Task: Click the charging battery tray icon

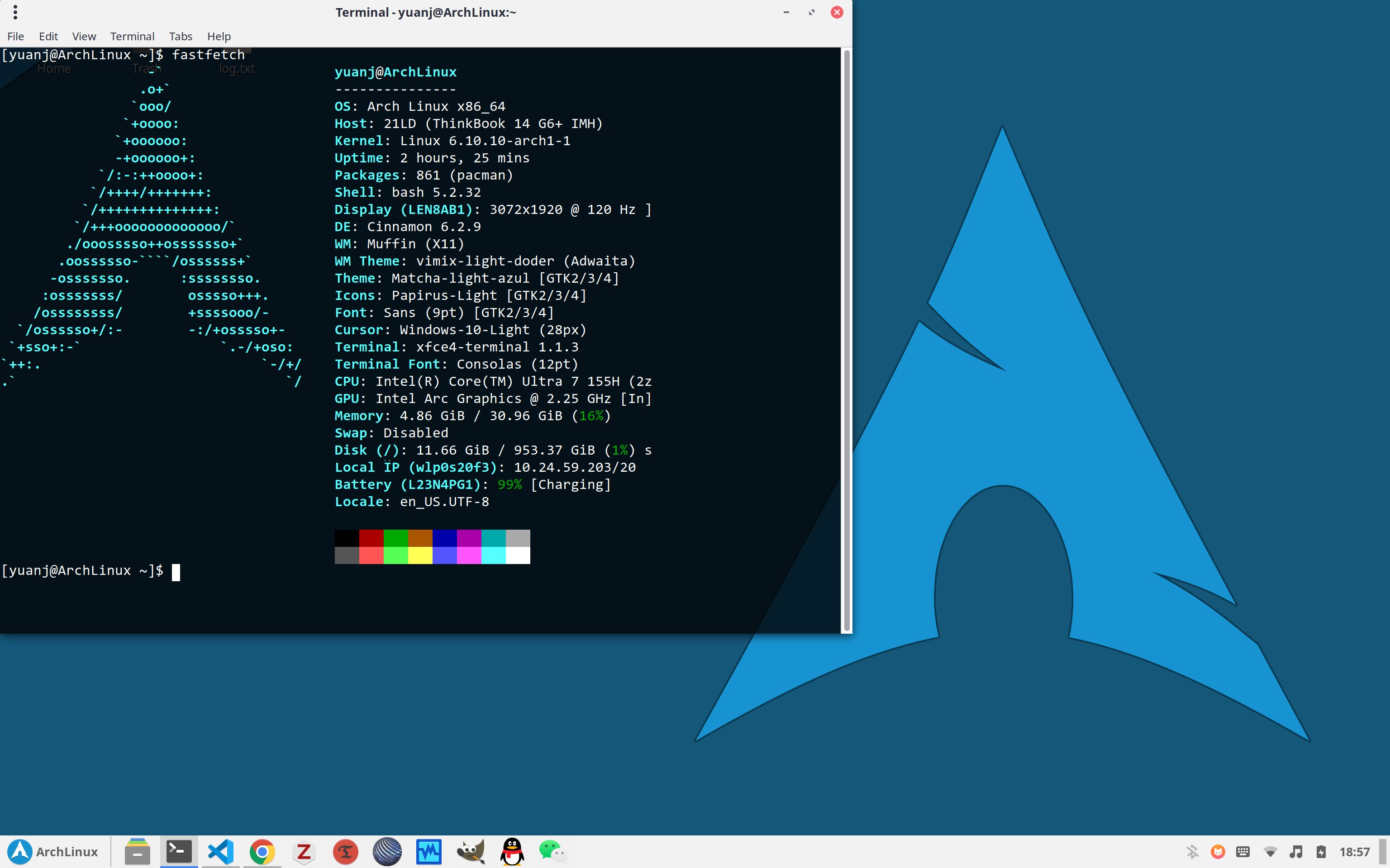Action: point(1321,851)
